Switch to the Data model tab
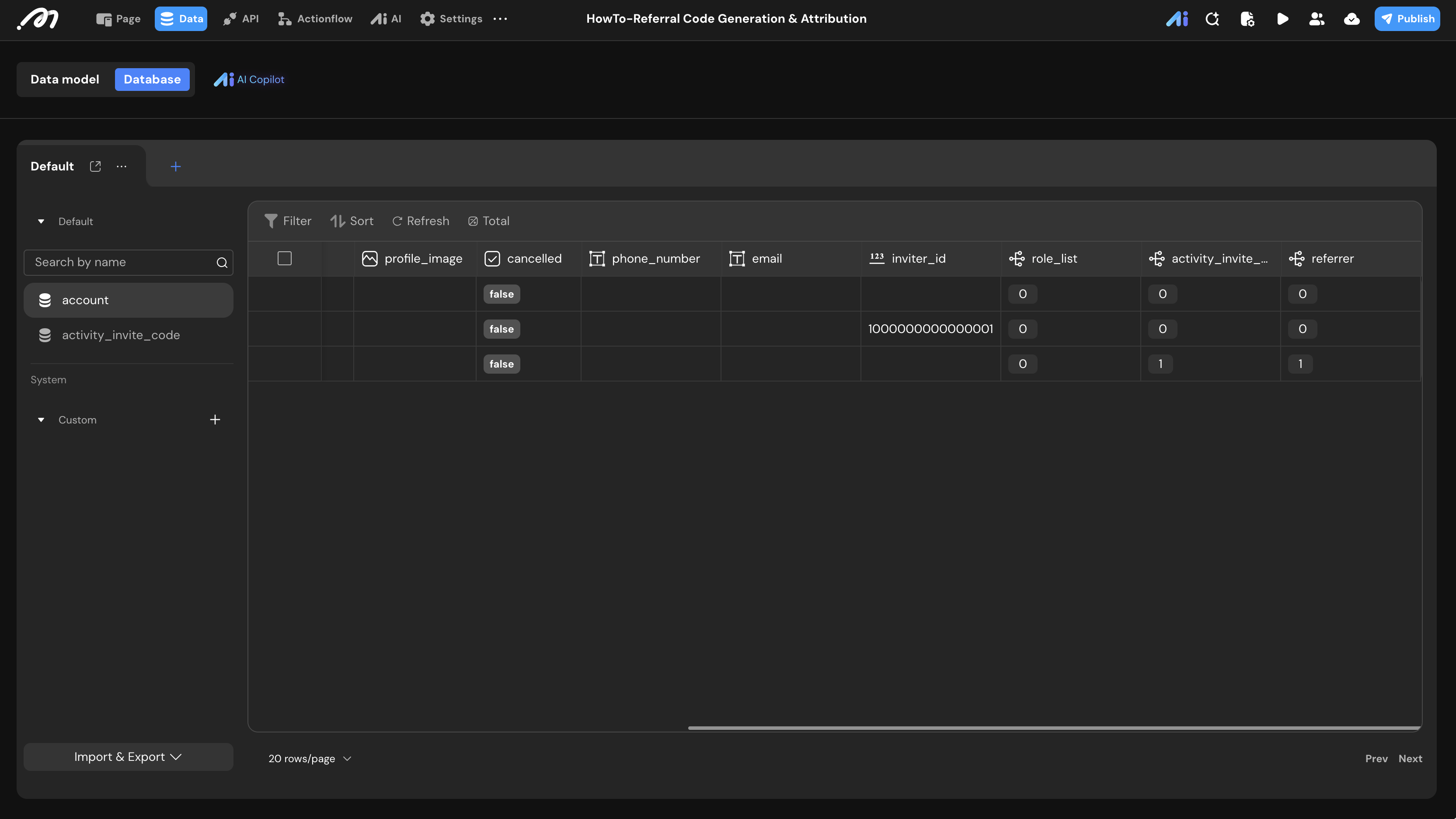 pos(64,79)
